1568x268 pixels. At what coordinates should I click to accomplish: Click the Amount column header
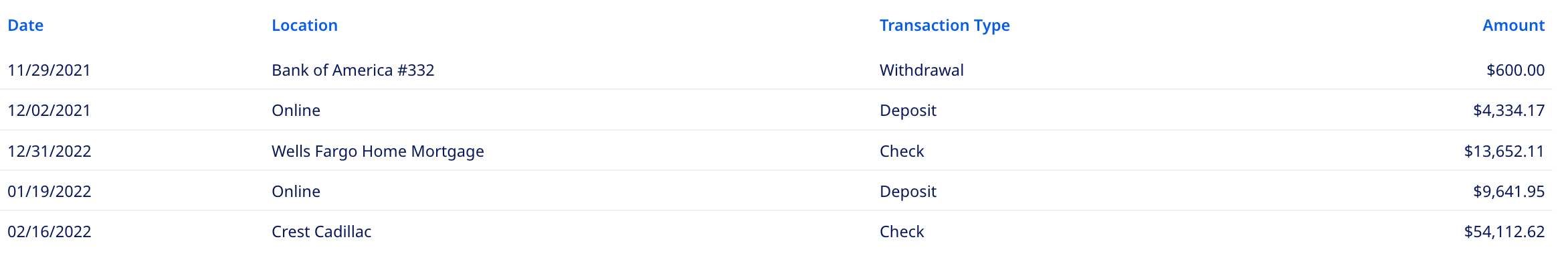1513,25
